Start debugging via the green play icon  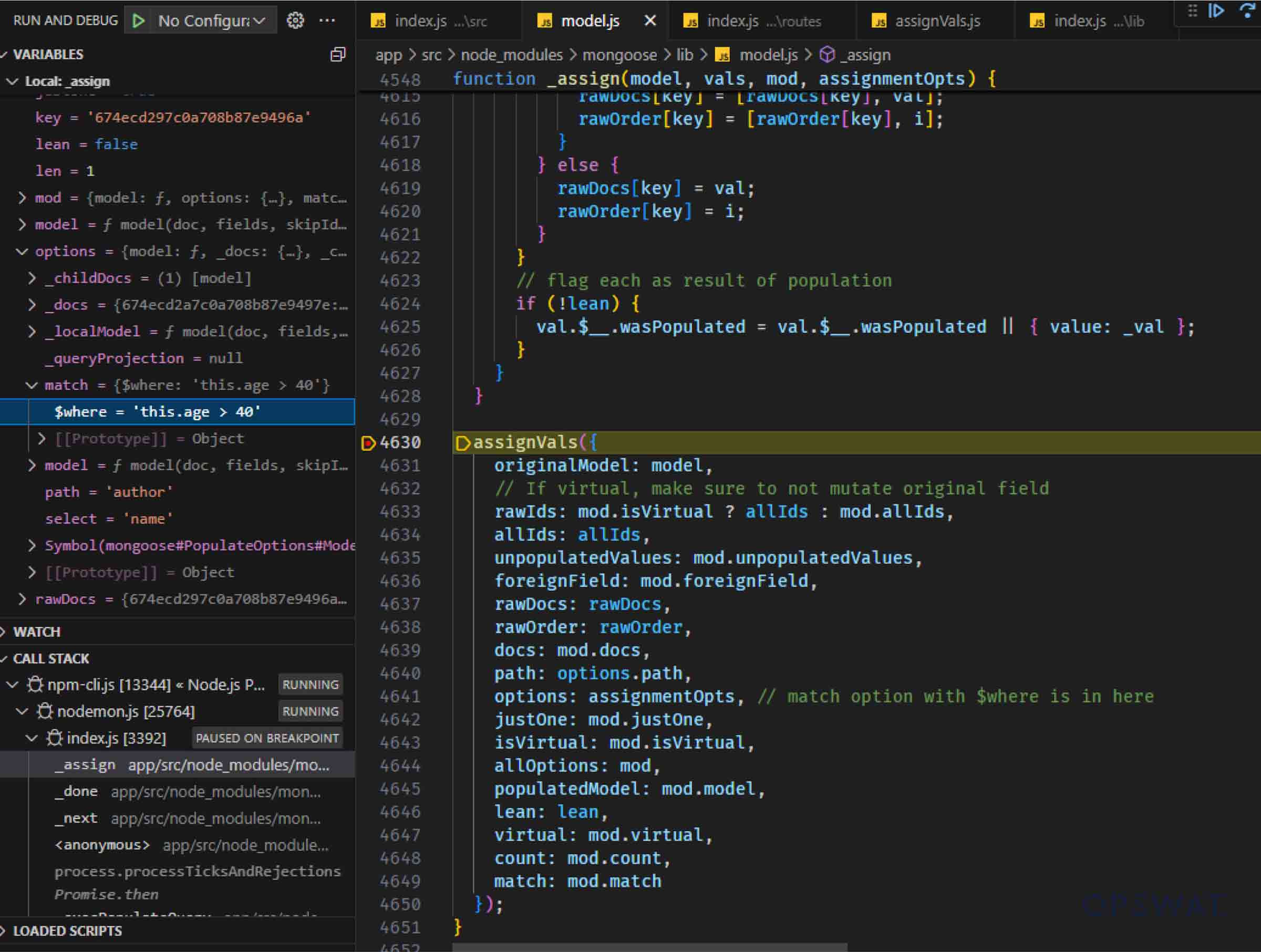[x=137, y=20]
